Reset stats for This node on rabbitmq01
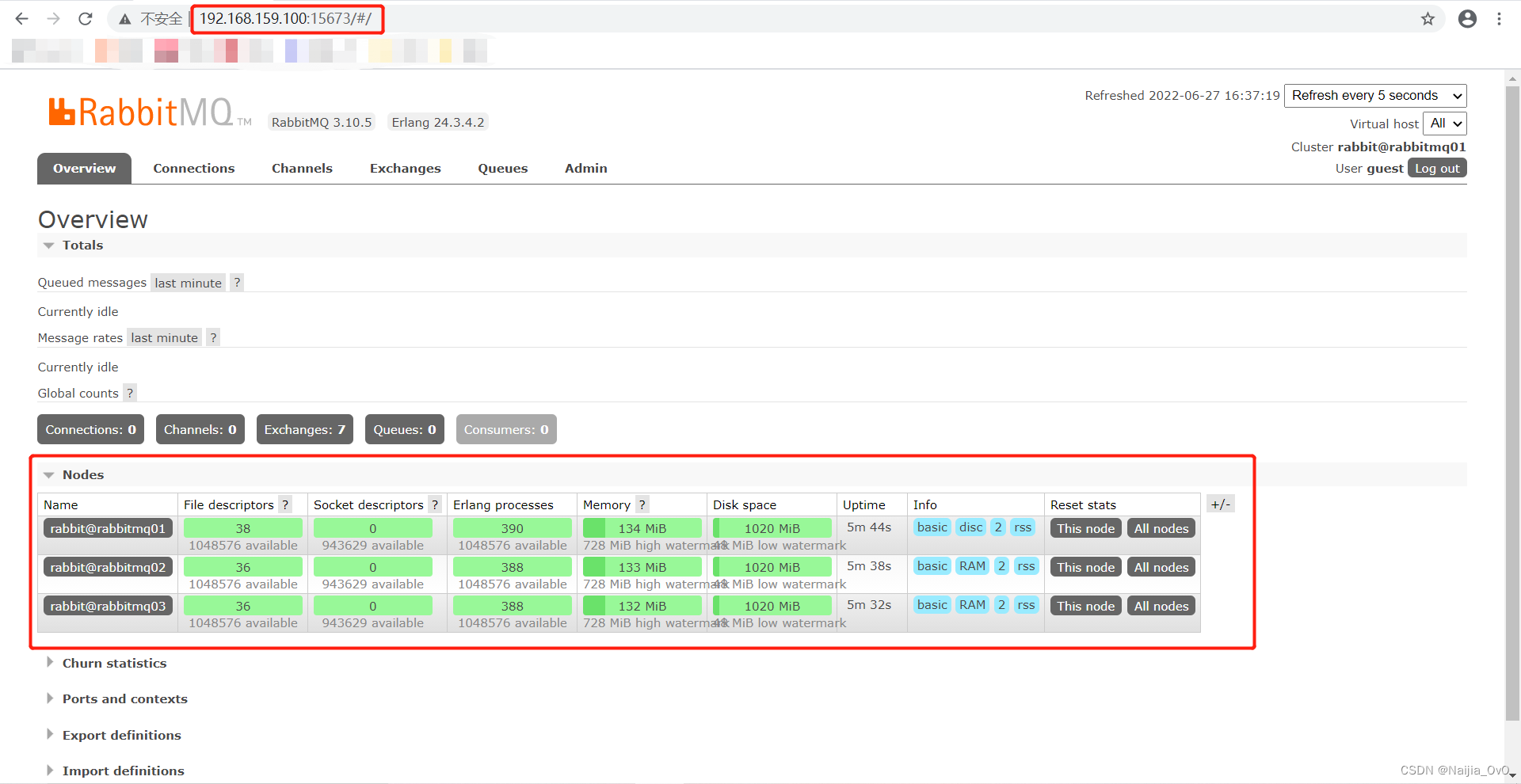This screenshot has width=1521, height=784. pyautogui.click(x=1085, y=528)
